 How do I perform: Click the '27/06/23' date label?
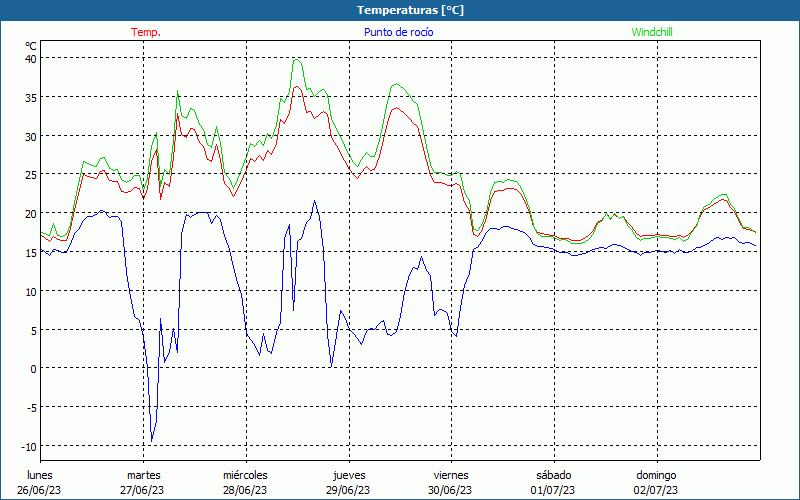[142, 490]
